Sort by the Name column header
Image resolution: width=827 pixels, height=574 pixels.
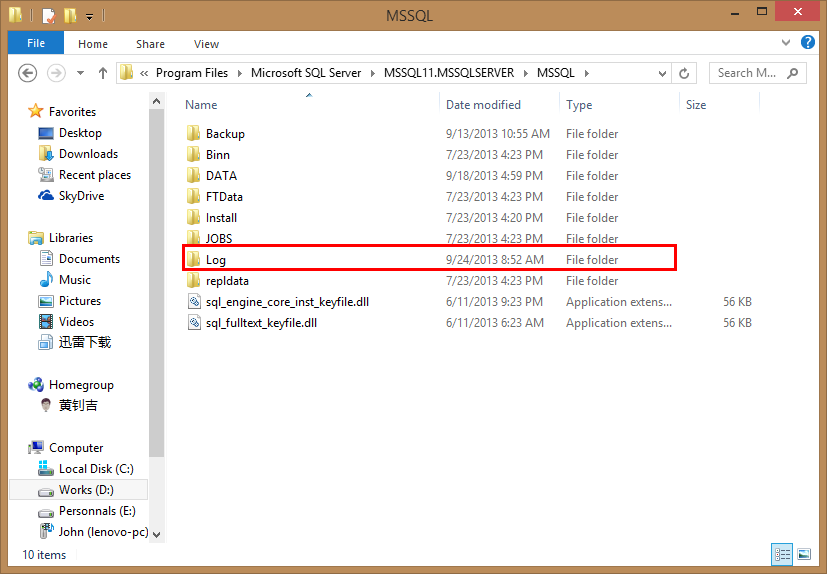(201, 104)
